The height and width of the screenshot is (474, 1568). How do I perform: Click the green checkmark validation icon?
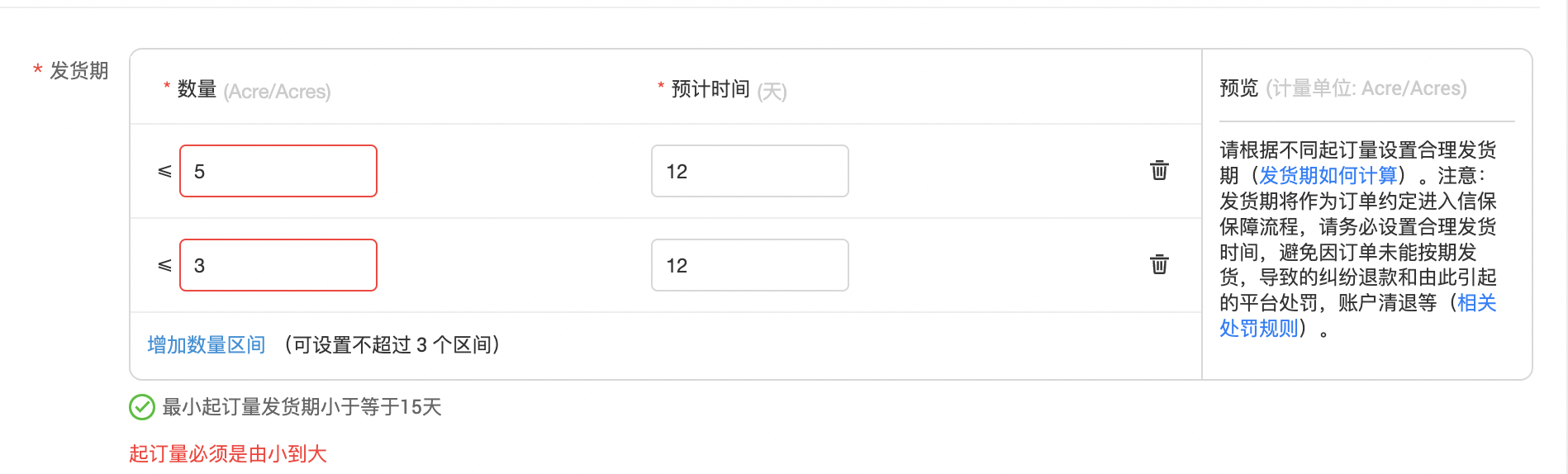pyautogui.click(x=142, y=407)
